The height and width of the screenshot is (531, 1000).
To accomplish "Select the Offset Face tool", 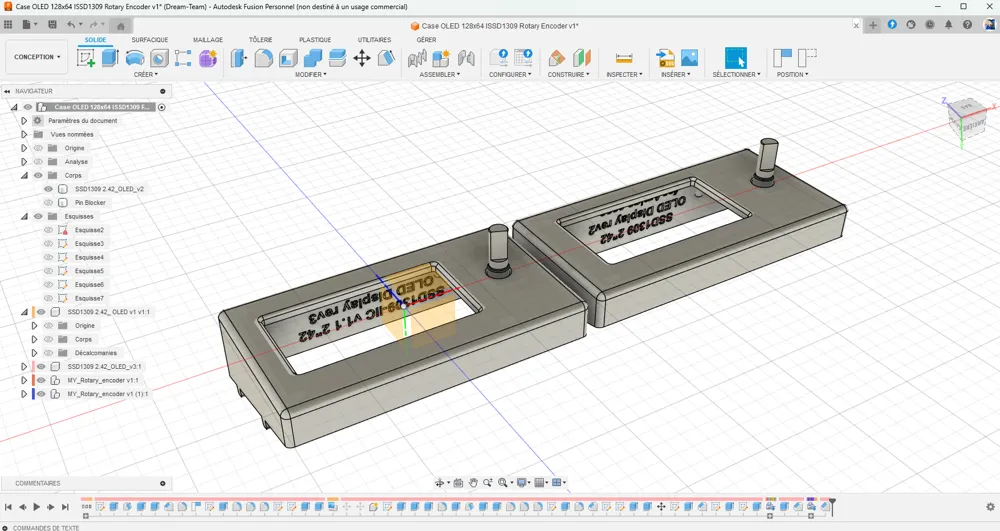I will click(x=337, y=58).
